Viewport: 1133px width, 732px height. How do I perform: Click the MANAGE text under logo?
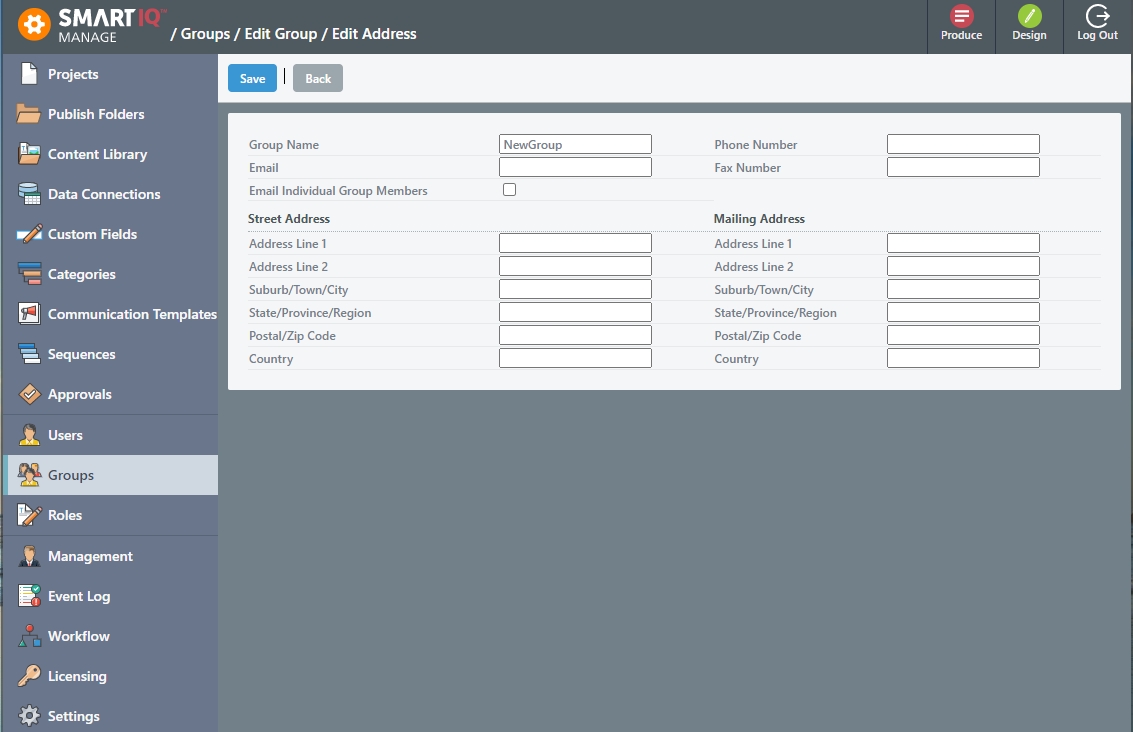(x=87, y=37)
